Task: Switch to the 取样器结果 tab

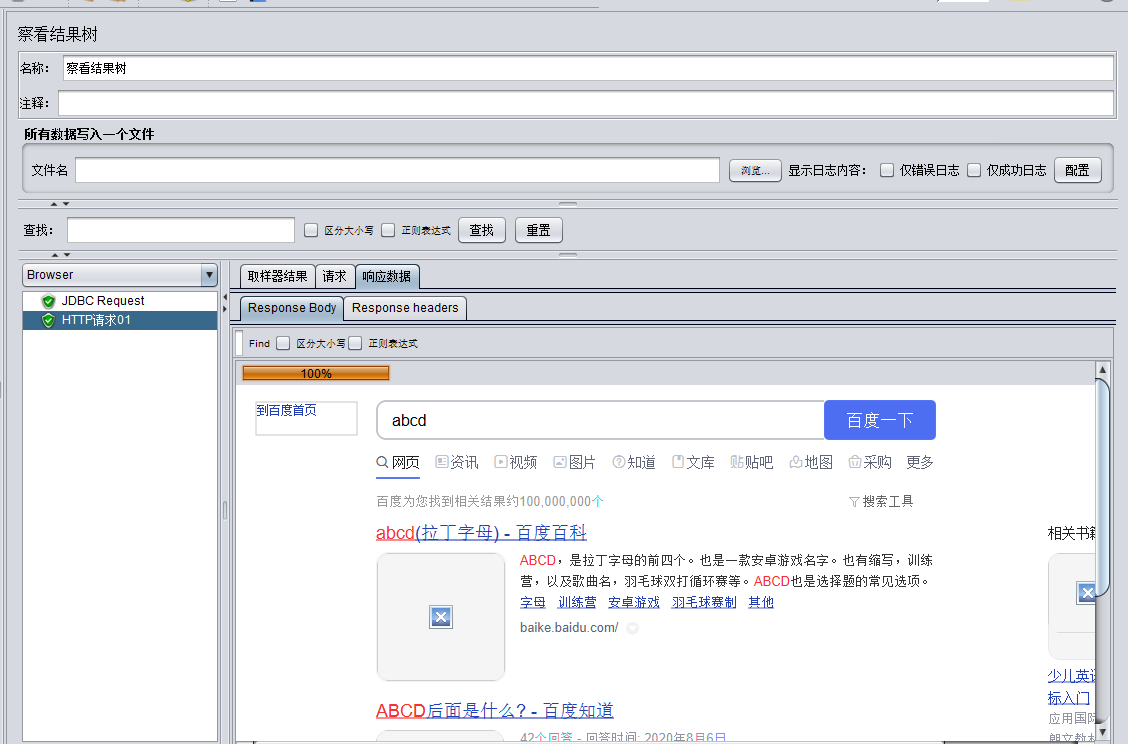Action: (x=277, y=276)
